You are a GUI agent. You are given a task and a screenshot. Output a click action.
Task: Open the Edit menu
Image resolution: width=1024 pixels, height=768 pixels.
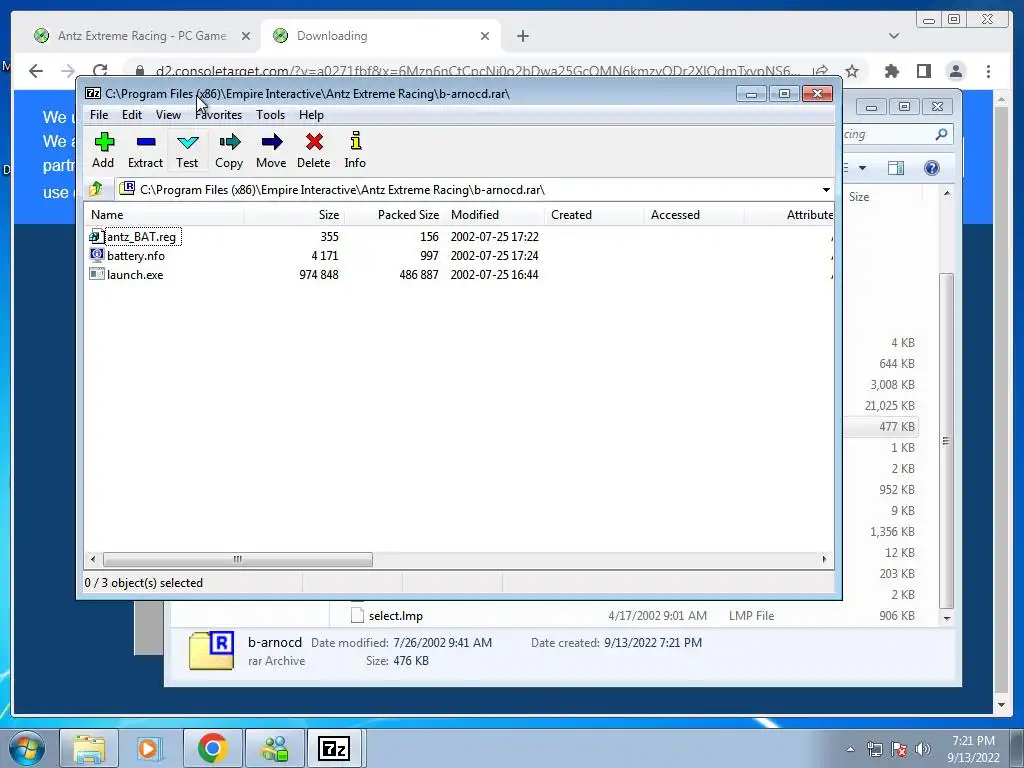pos(132,115)
